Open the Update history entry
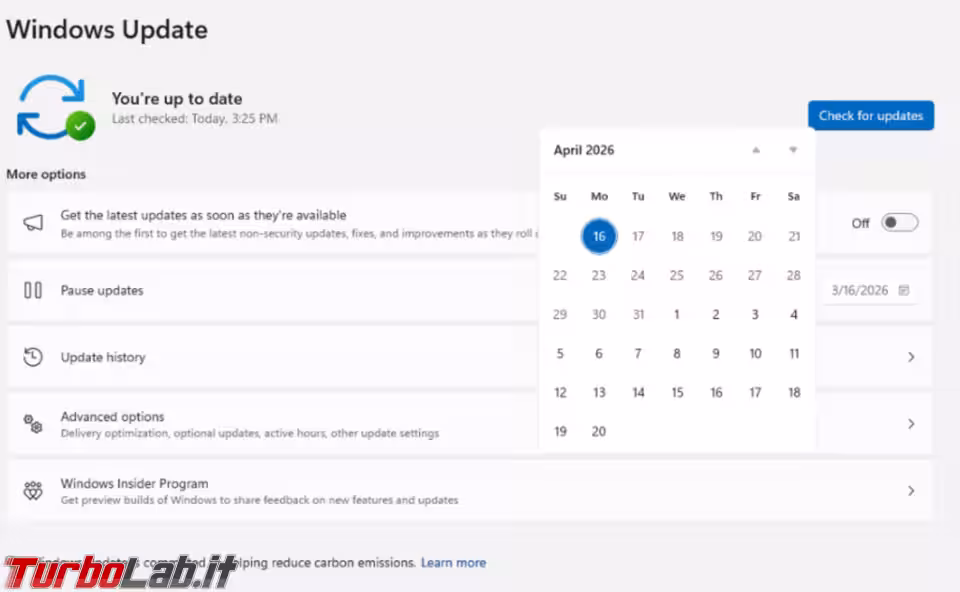960x592 pixels. tap(103, 357)
